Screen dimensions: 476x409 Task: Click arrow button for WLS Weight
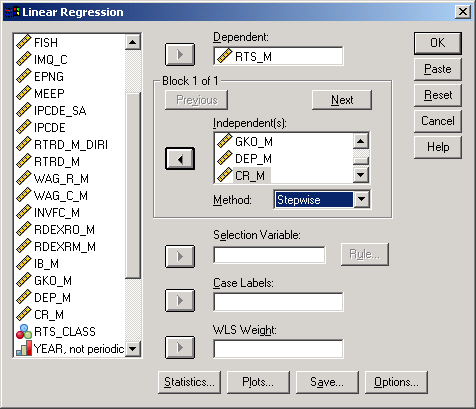(180, 348)
